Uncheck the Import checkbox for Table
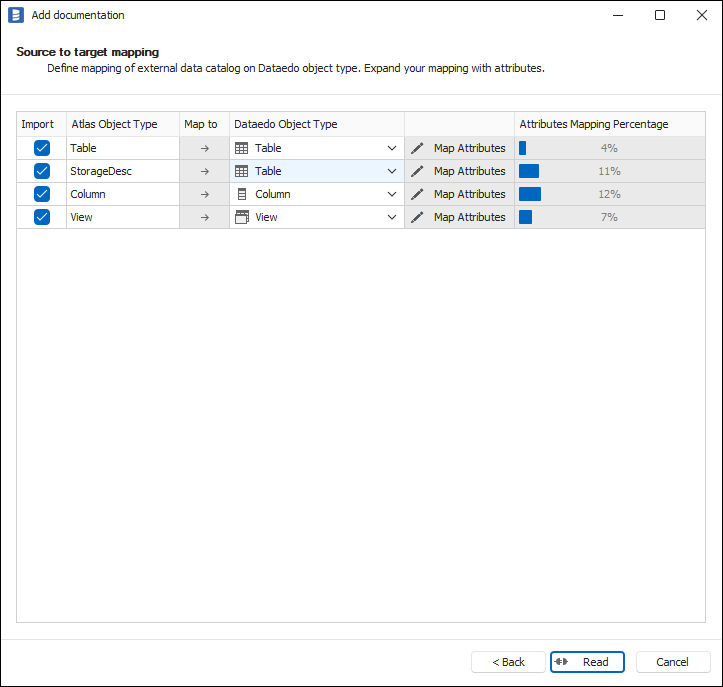723x687 pixels. pos(42,148)
